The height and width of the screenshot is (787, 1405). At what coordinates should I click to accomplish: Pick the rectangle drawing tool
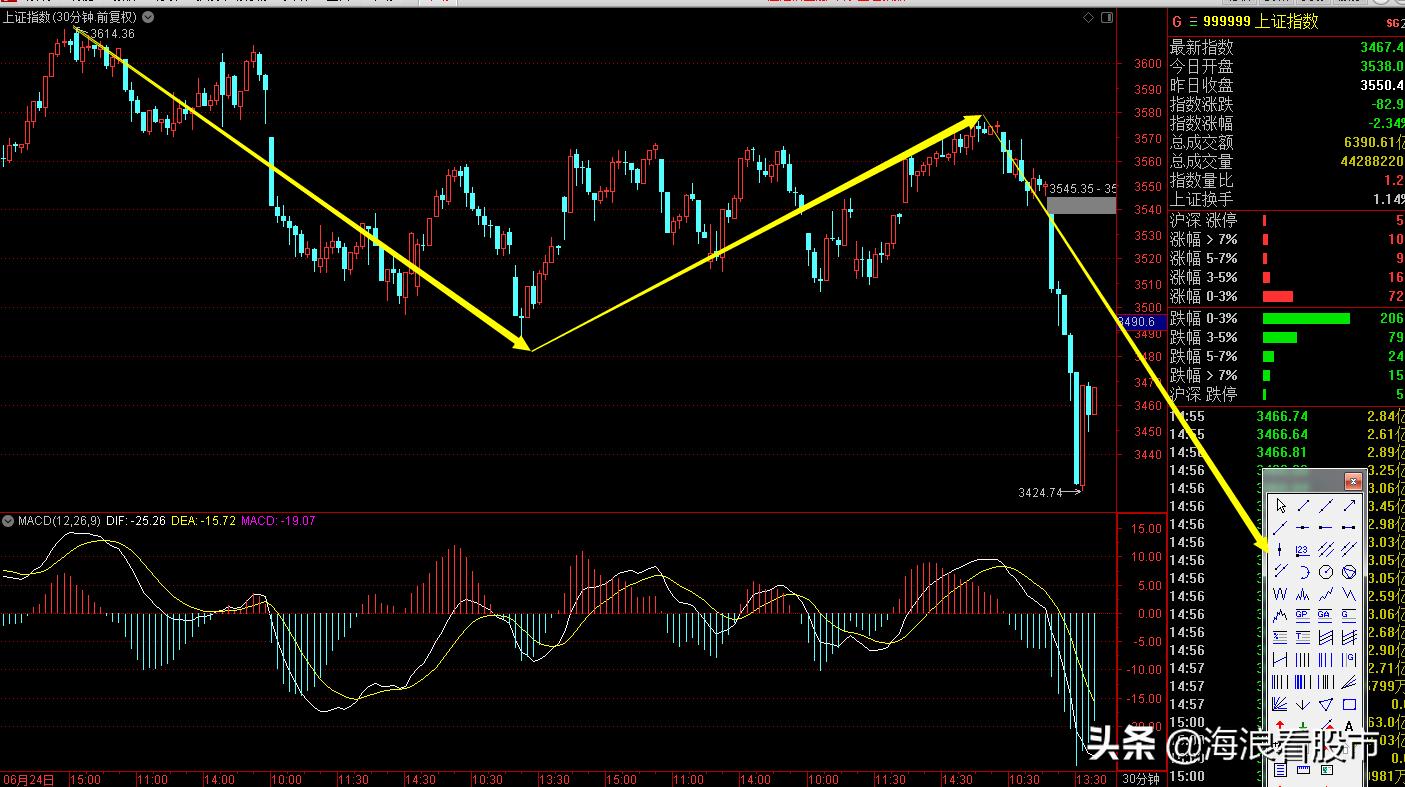click(x=1350, y=704)
